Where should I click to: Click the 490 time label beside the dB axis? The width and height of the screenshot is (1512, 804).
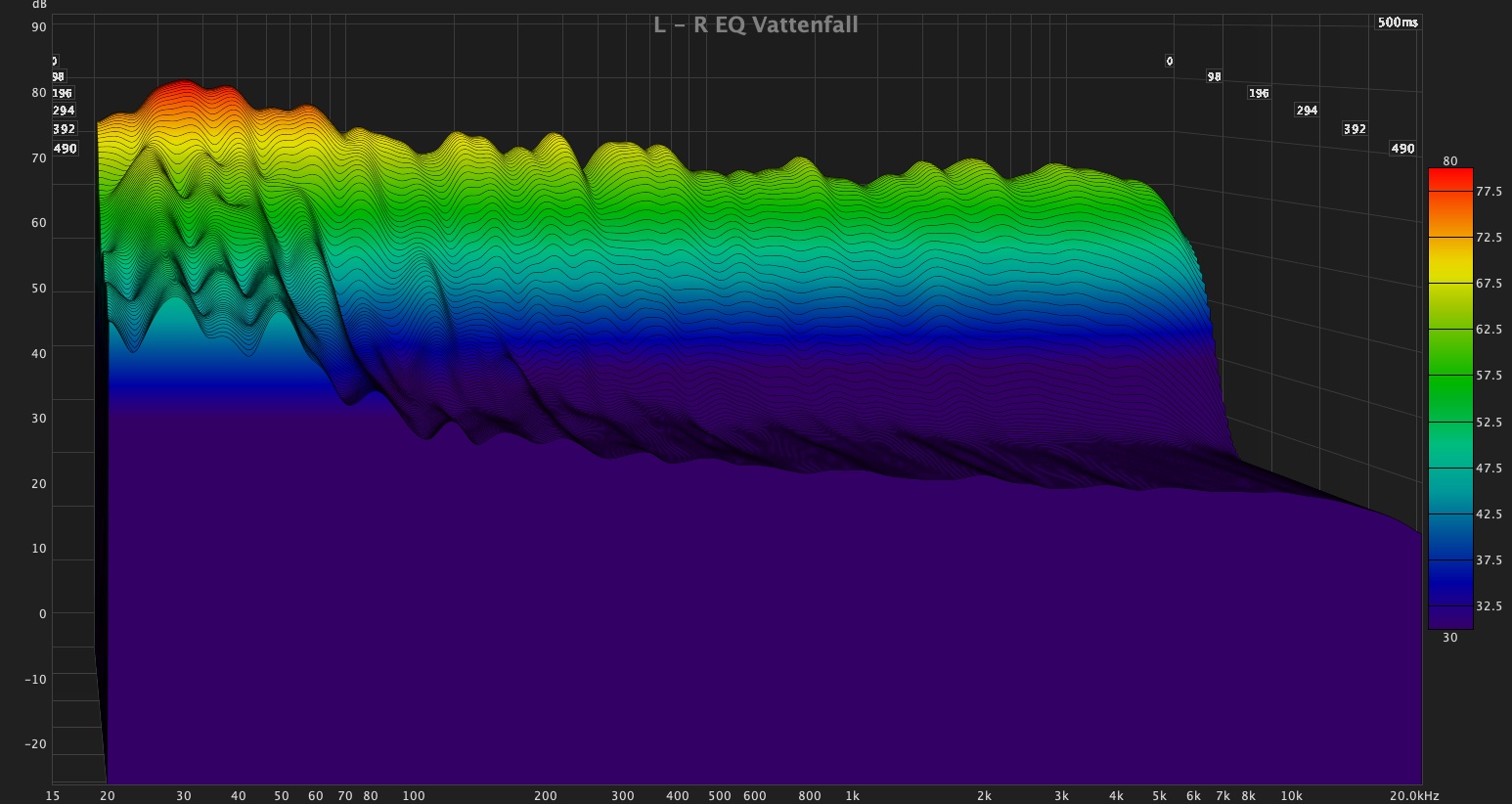click(x=65, y=149)
